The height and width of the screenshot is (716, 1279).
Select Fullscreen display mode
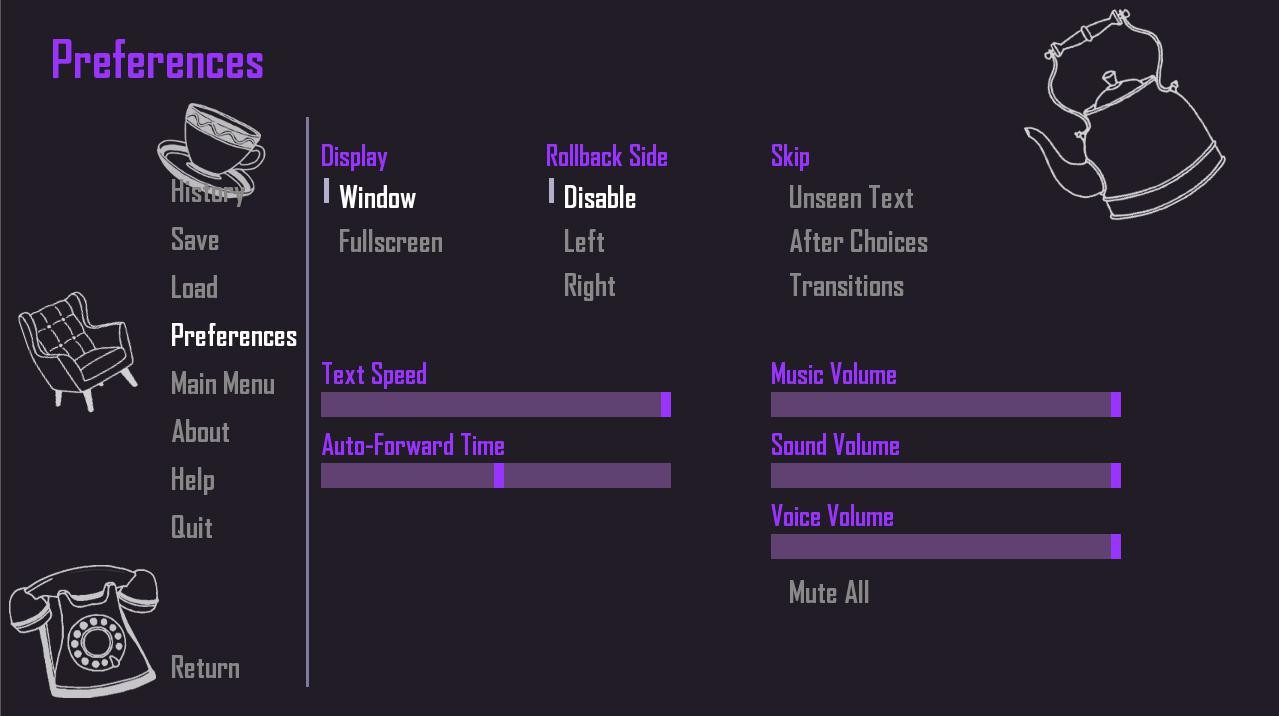(391, 242)
